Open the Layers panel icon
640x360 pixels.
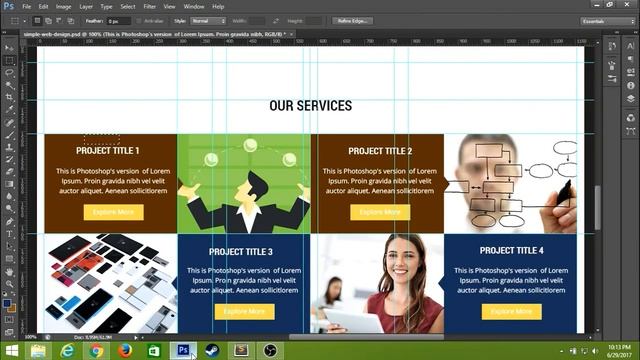[631, 99]
